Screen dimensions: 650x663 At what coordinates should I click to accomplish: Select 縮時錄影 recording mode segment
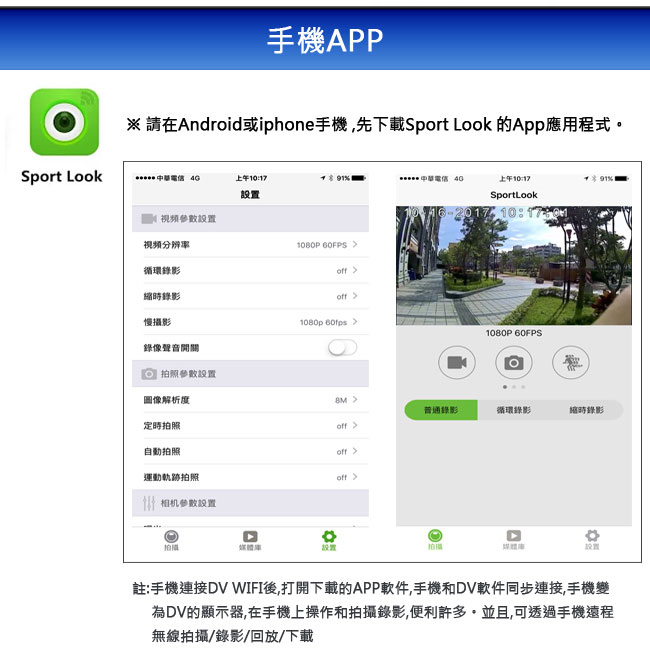(586, 410)
